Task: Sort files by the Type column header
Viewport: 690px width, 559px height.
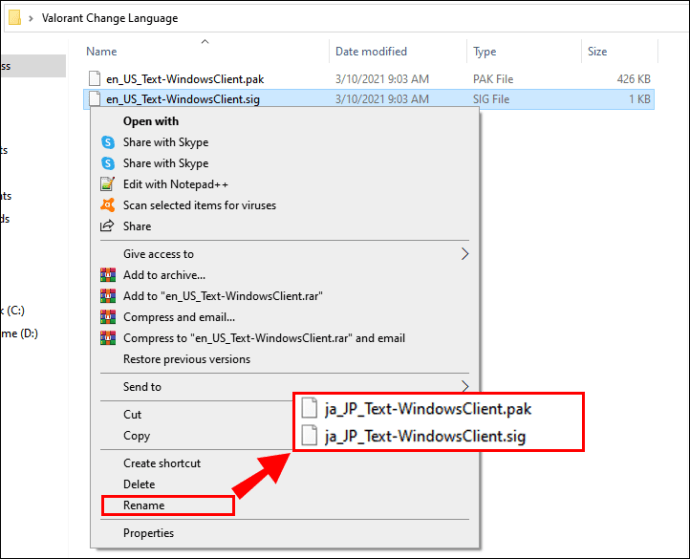Action: click(x=484, y=52)
